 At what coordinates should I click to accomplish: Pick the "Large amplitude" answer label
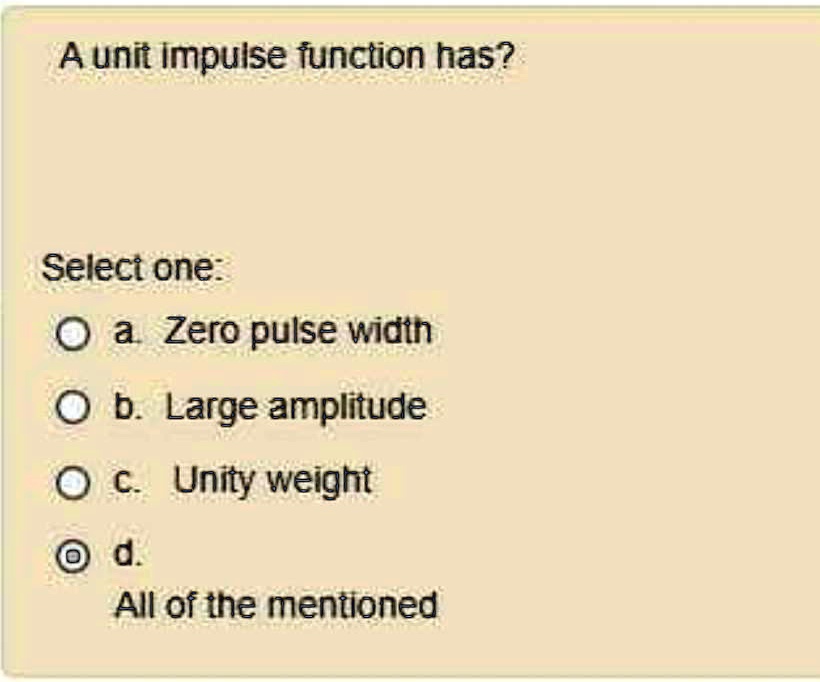(x=295, y=407)
